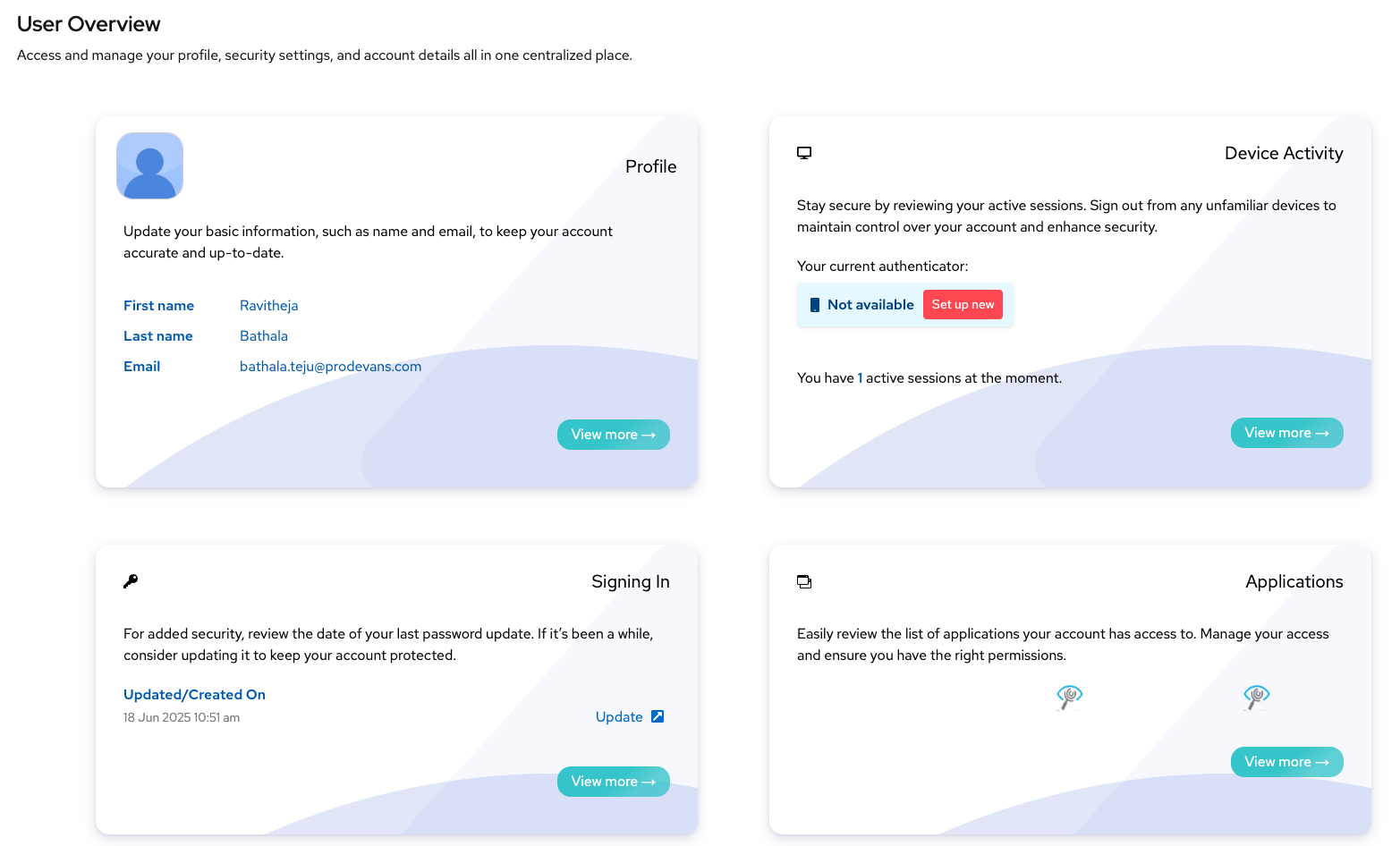This screenshot has width=1400, height=846.
Task: Click the window icon in Applications card
Action: point(804,581)
